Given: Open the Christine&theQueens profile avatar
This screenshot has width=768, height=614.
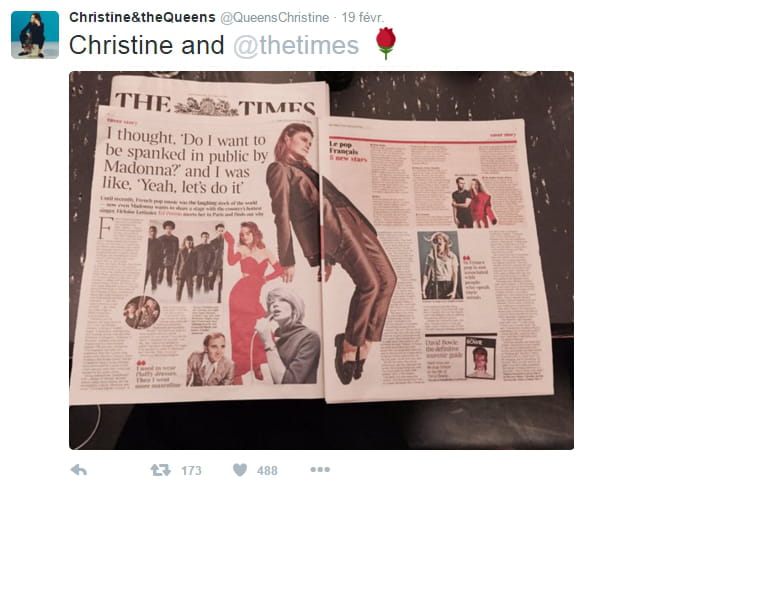Looking at the screenshot, I should click(x=35, y=35).
